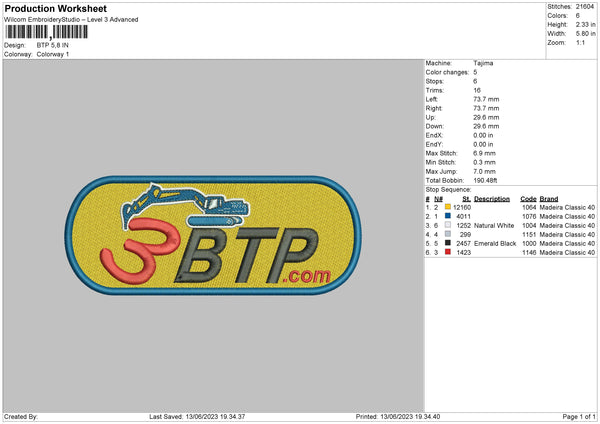Viewport: 600px width, 424px height.
Task: Click the Zoom value 1:1
Action: [580, 43]
